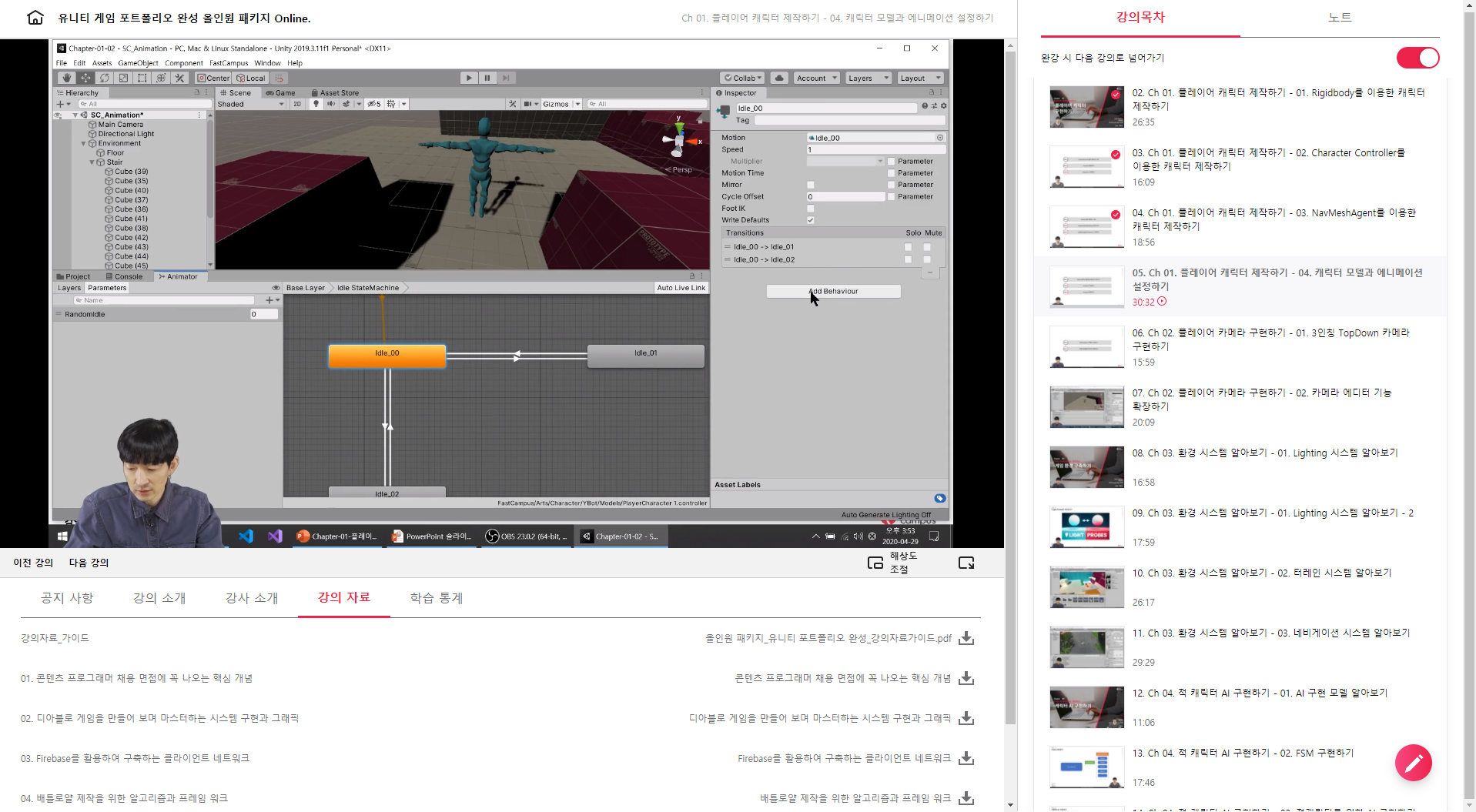Open the Account dropdown
Screen dimensions: 1476x812
click(817, 78)
